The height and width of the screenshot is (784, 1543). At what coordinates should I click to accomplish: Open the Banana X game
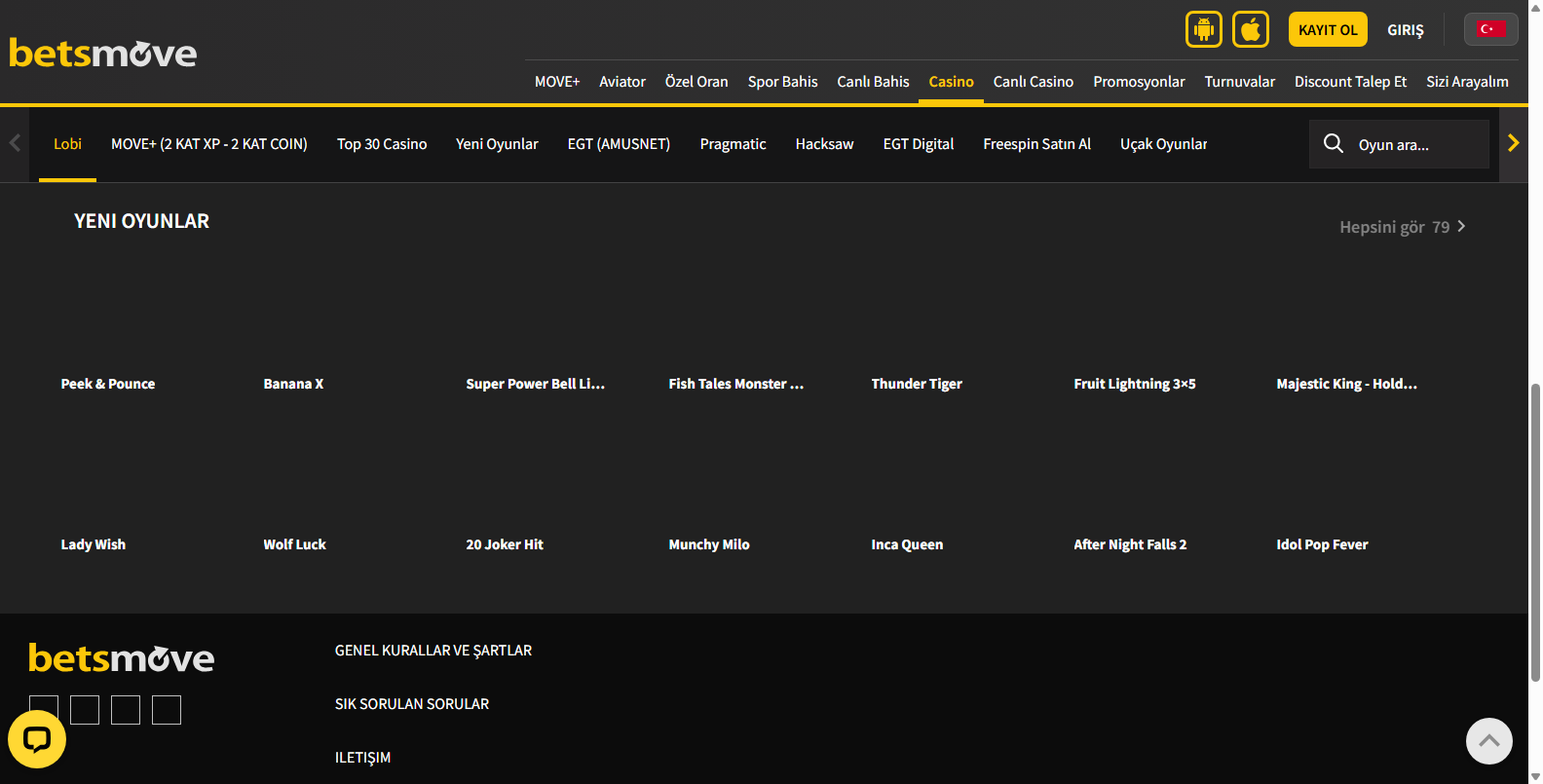point(293,384)
